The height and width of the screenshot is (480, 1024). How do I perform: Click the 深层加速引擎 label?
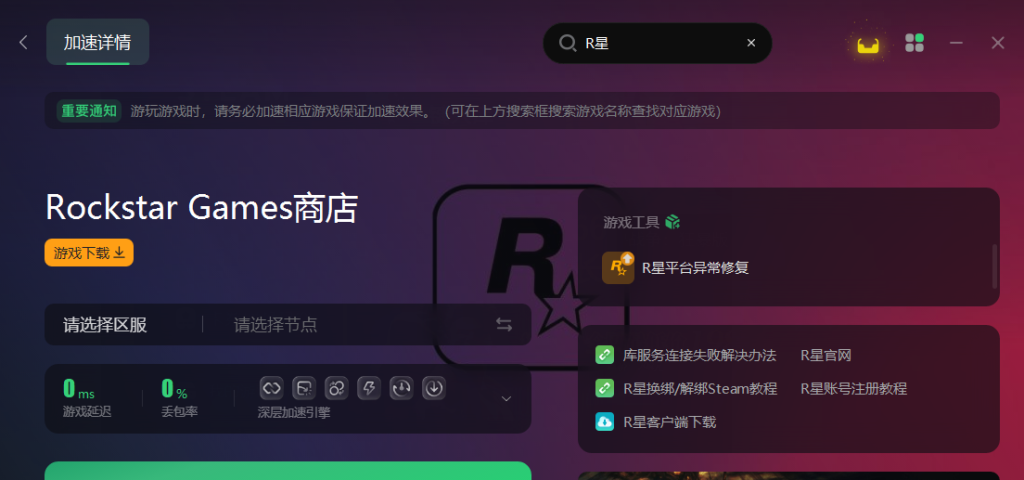pos(294,413)
